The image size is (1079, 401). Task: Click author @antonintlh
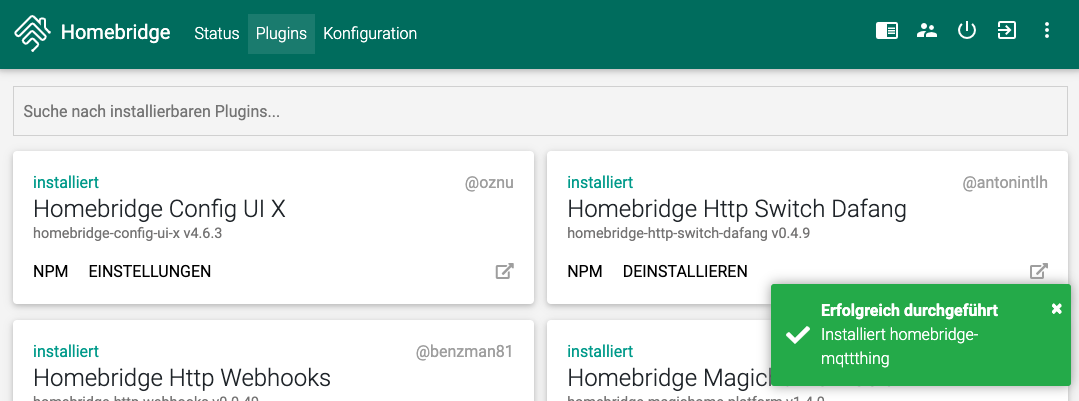tap(1005, 183)
